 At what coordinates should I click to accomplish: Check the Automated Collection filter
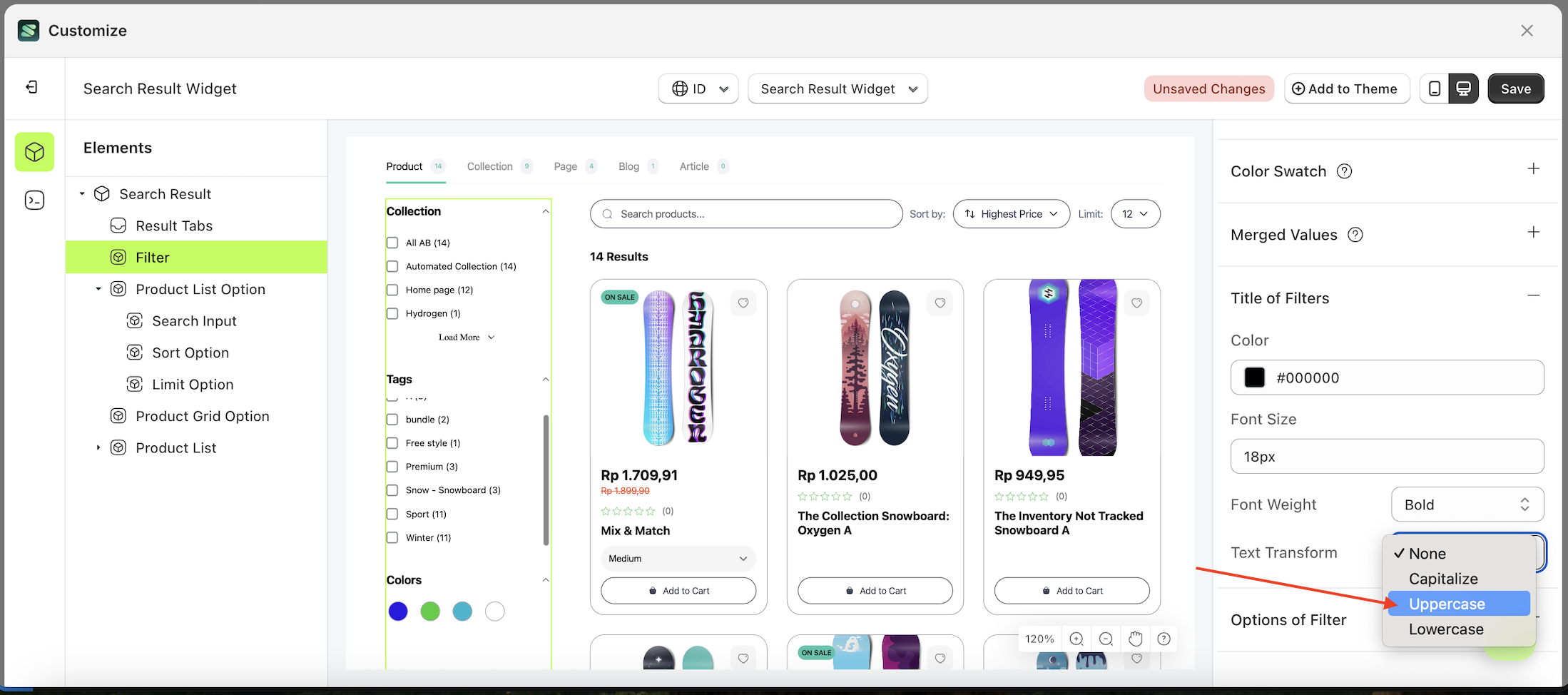pos(392,266)
